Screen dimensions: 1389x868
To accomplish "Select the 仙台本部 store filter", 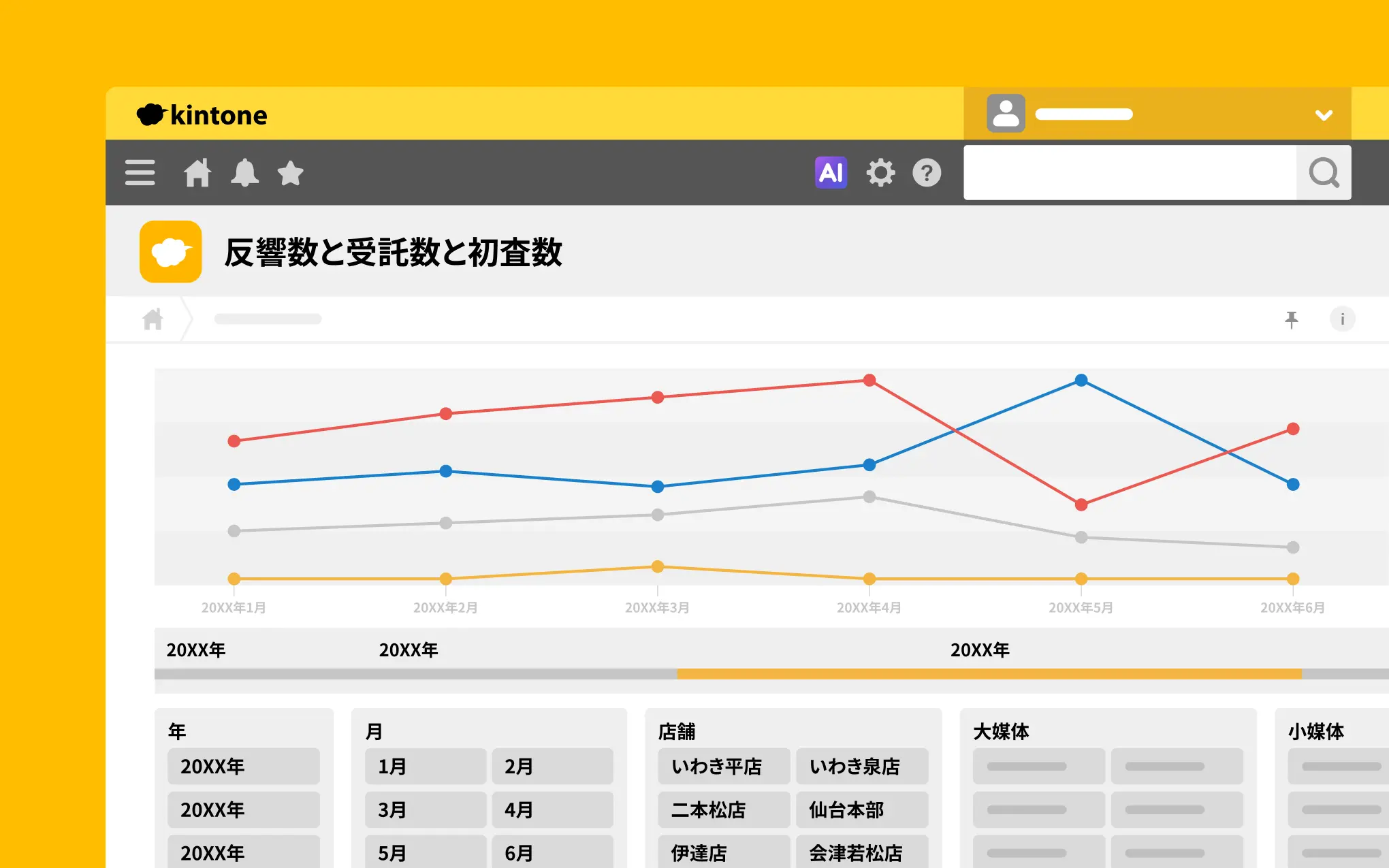I will (862, 809).
